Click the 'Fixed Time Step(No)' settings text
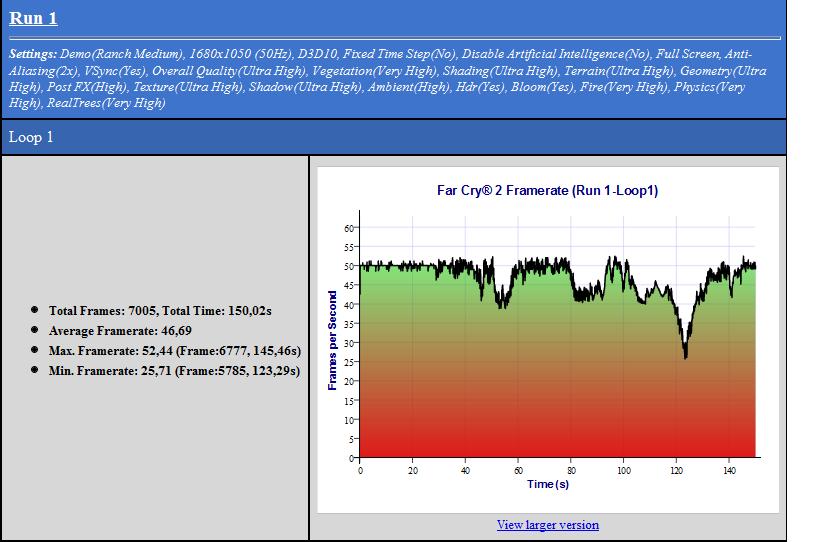The width and height of the screenshot is (840, 542). point(399,54)
